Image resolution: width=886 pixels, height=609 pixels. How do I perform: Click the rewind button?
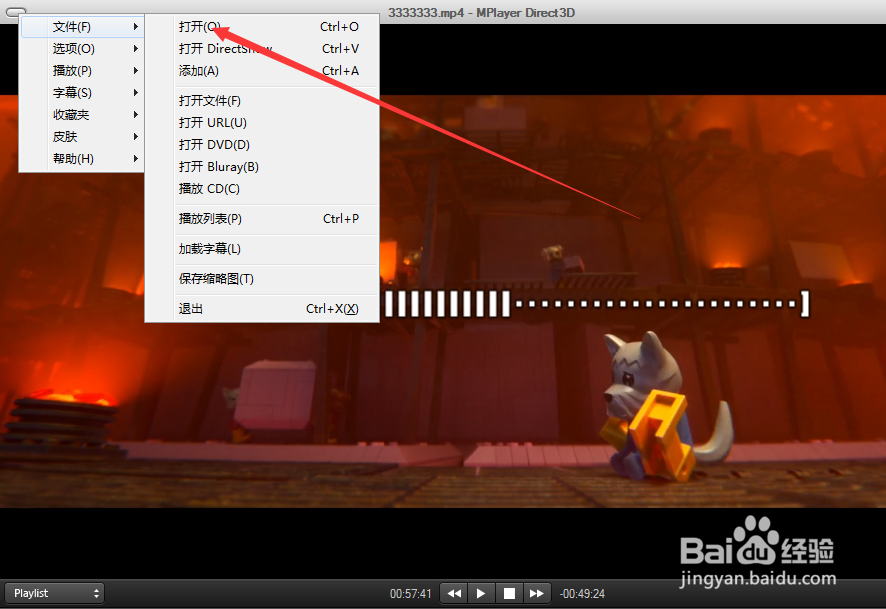[454, 593]
